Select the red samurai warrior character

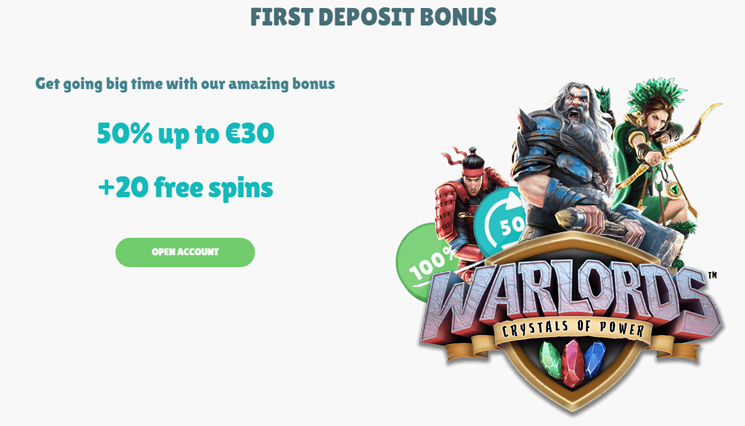point(466,209)
